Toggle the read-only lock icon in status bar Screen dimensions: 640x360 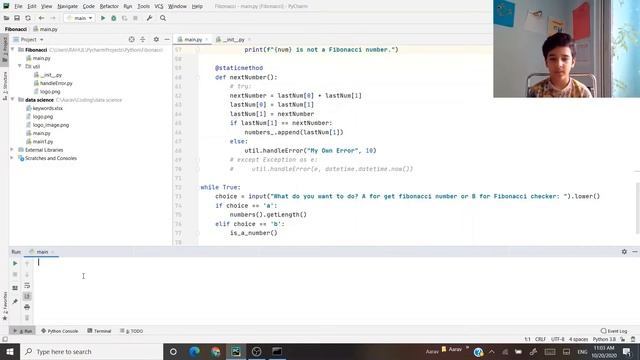(x=622, y=339)
